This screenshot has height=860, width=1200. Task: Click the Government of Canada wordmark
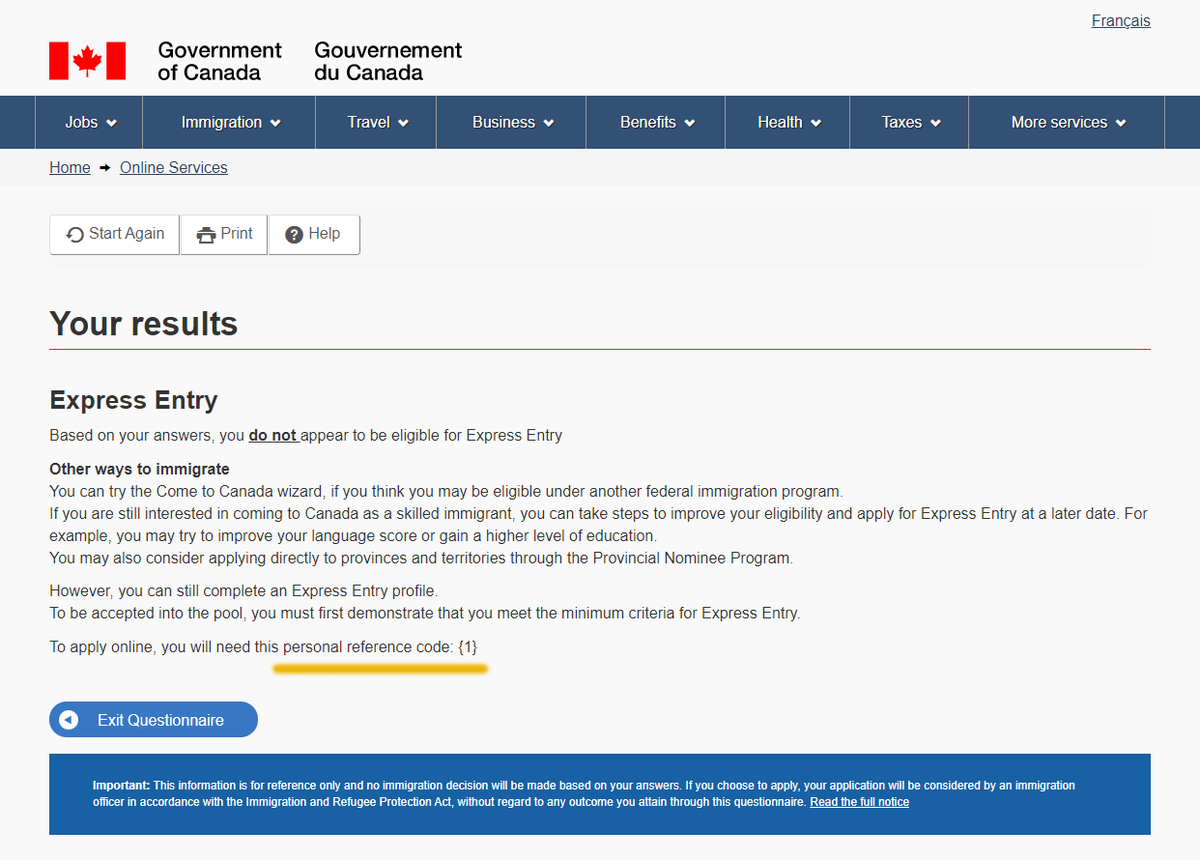click(x=220, y=61)
